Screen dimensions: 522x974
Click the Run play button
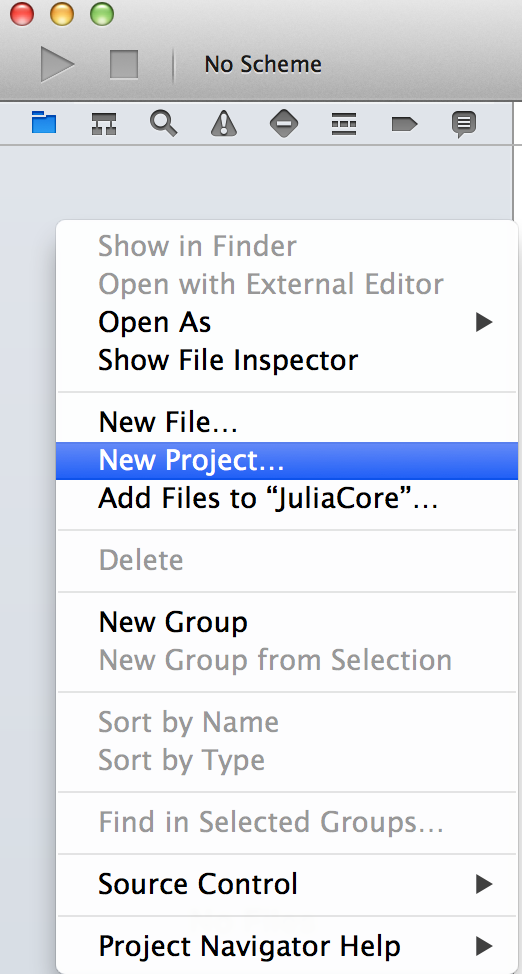[57, 64]
